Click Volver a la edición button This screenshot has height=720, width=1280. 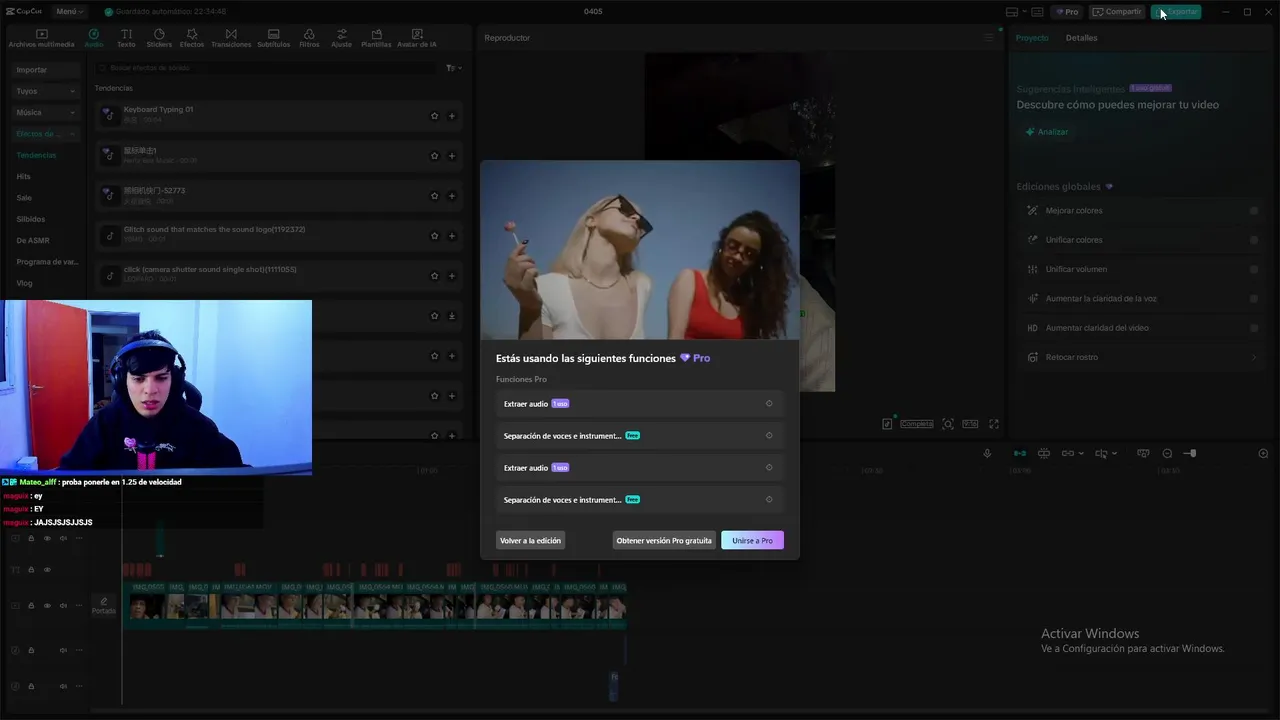click(530, 541)
